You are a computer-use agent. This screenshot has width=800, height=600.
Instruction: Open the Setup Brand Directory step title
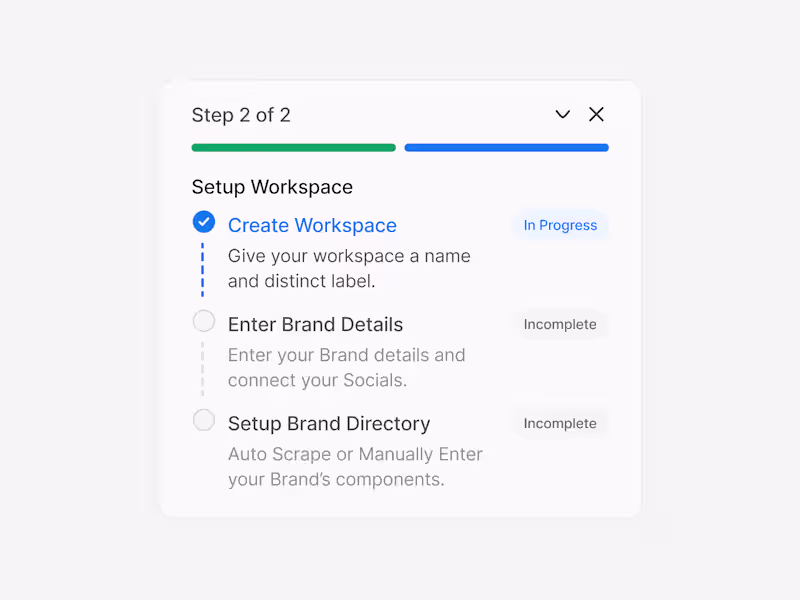tap(329, 423)
